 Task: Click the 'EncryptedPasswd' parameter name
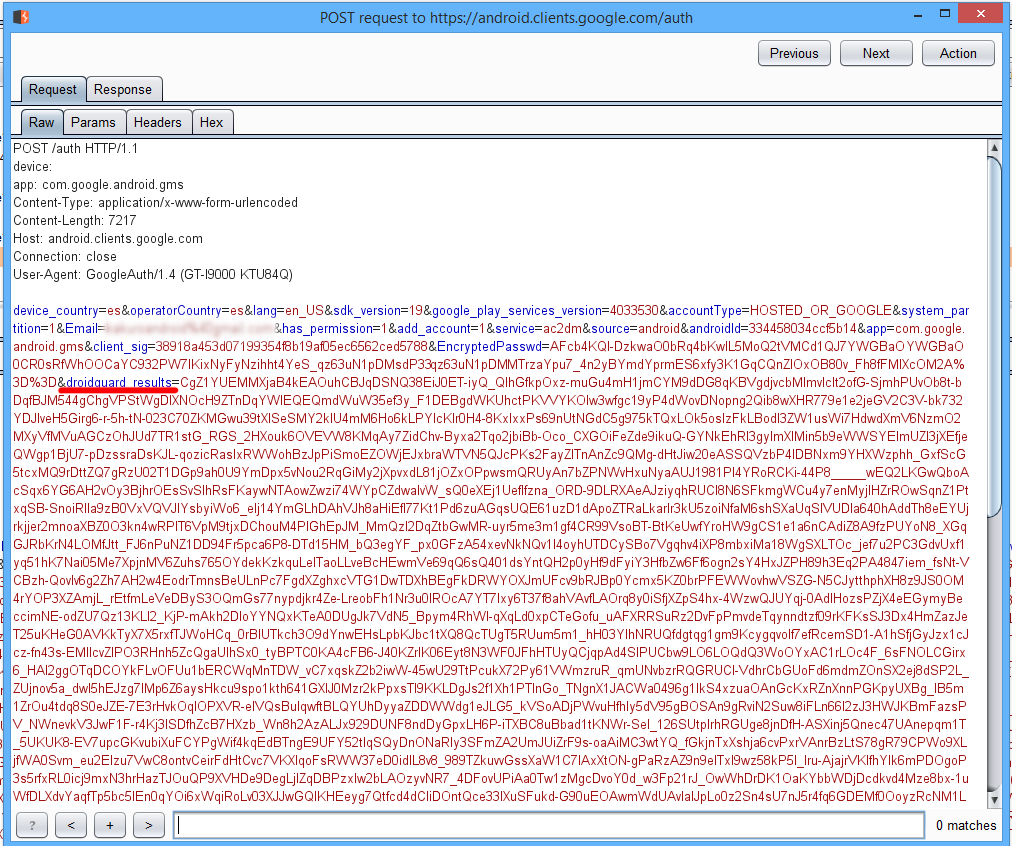coord(489,347)
